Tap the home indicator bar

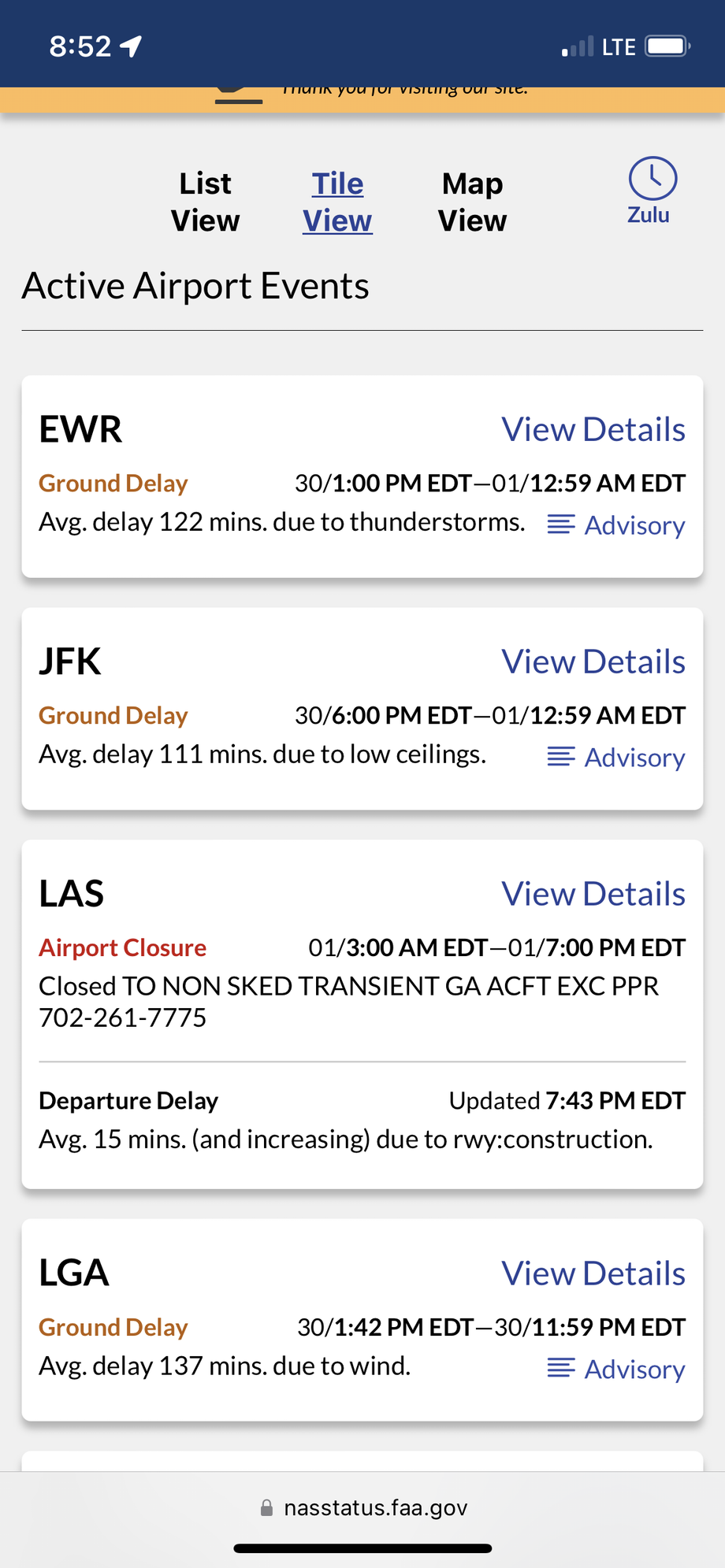362,1548
